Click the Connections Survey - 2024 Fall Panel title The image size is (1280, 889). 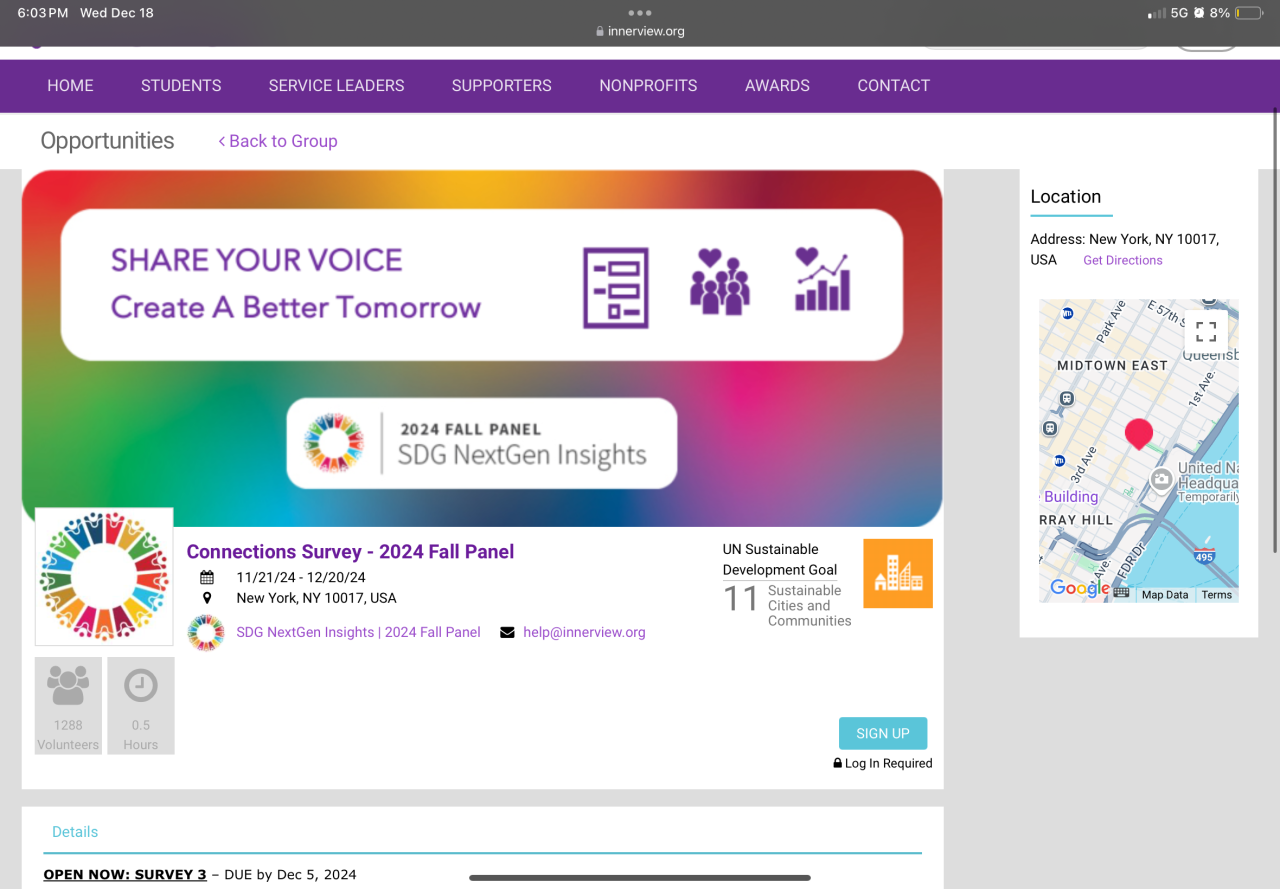click(x=350, y=551)
